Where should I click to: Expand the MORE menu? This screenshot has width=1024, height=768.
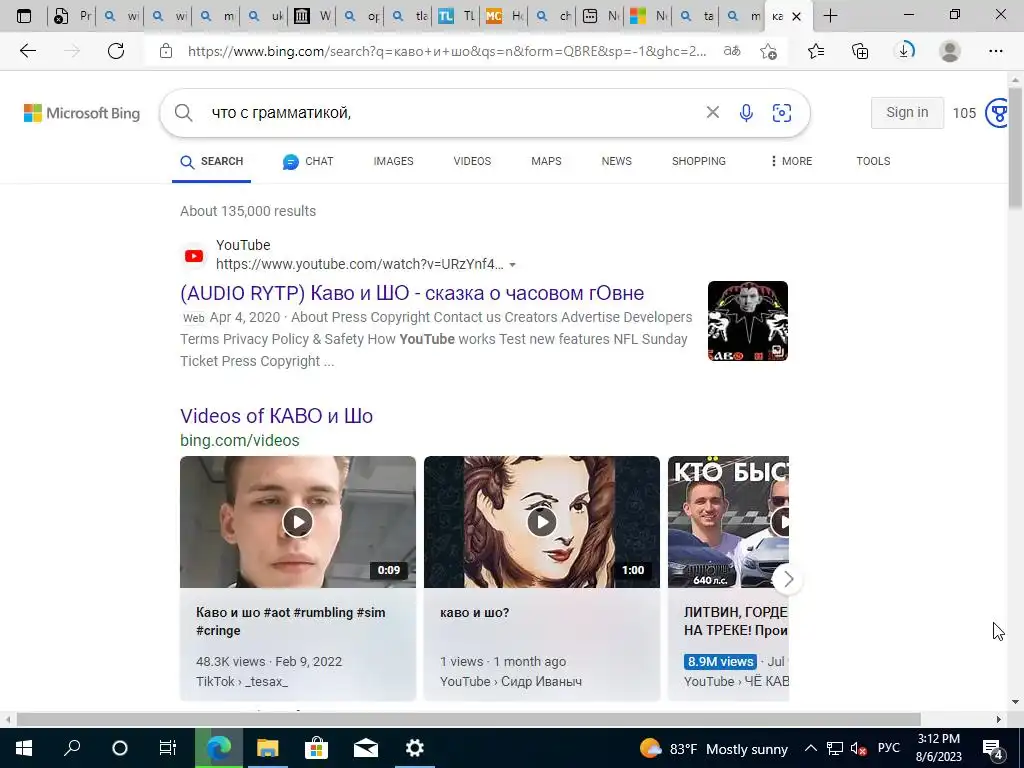coord(792,161)
